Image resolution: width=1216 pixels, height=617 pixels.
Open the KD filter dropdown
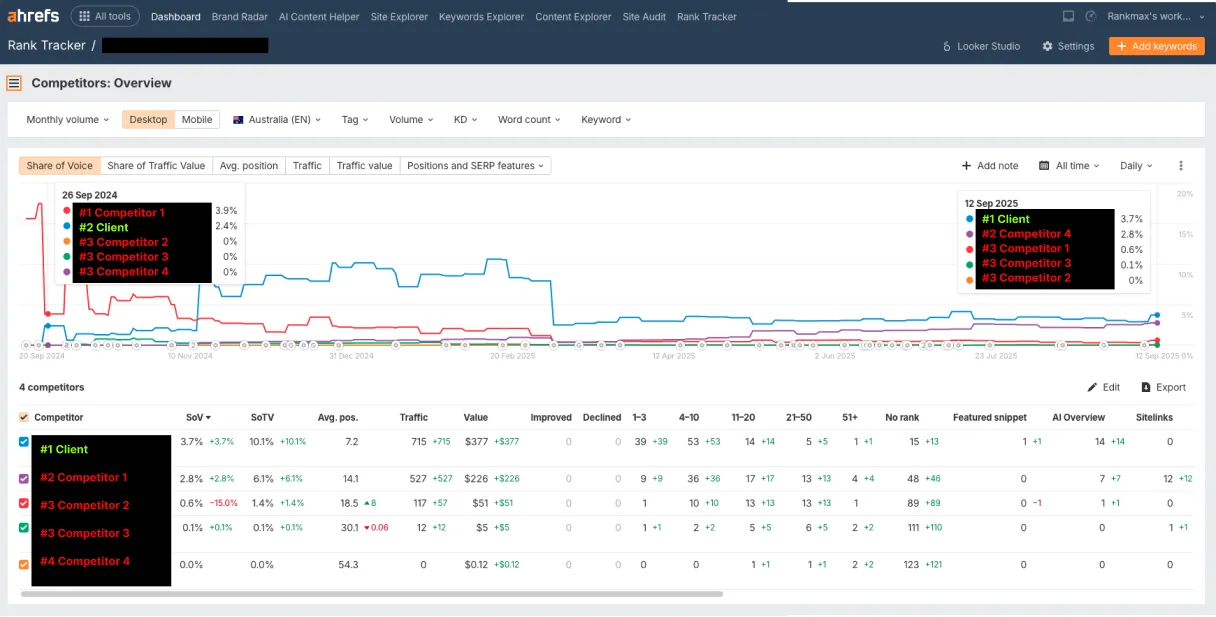[466, 119]
